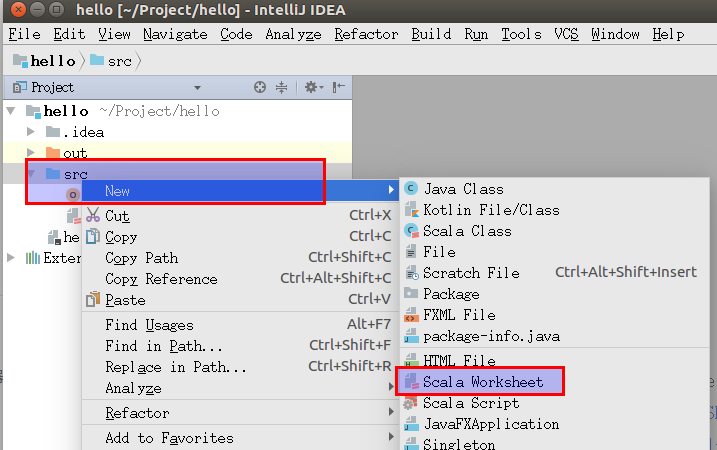Click the Paste clipboard icon
The image size is (717, 450).
click(93, 299)
